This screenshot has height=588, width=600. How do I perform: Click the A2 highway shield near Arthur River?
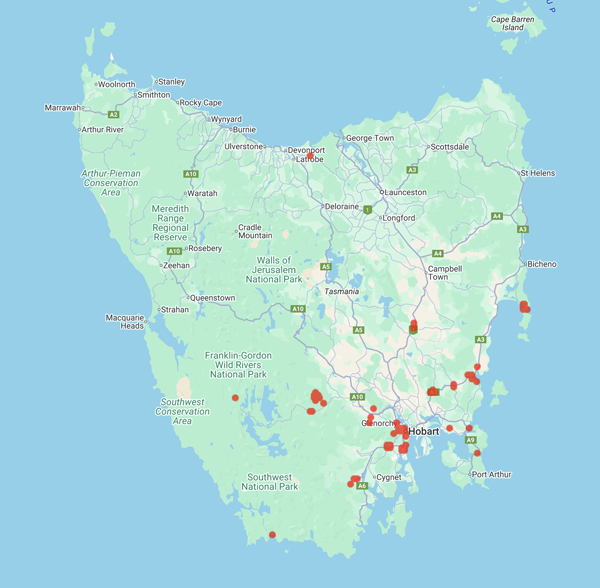point(114,115)
